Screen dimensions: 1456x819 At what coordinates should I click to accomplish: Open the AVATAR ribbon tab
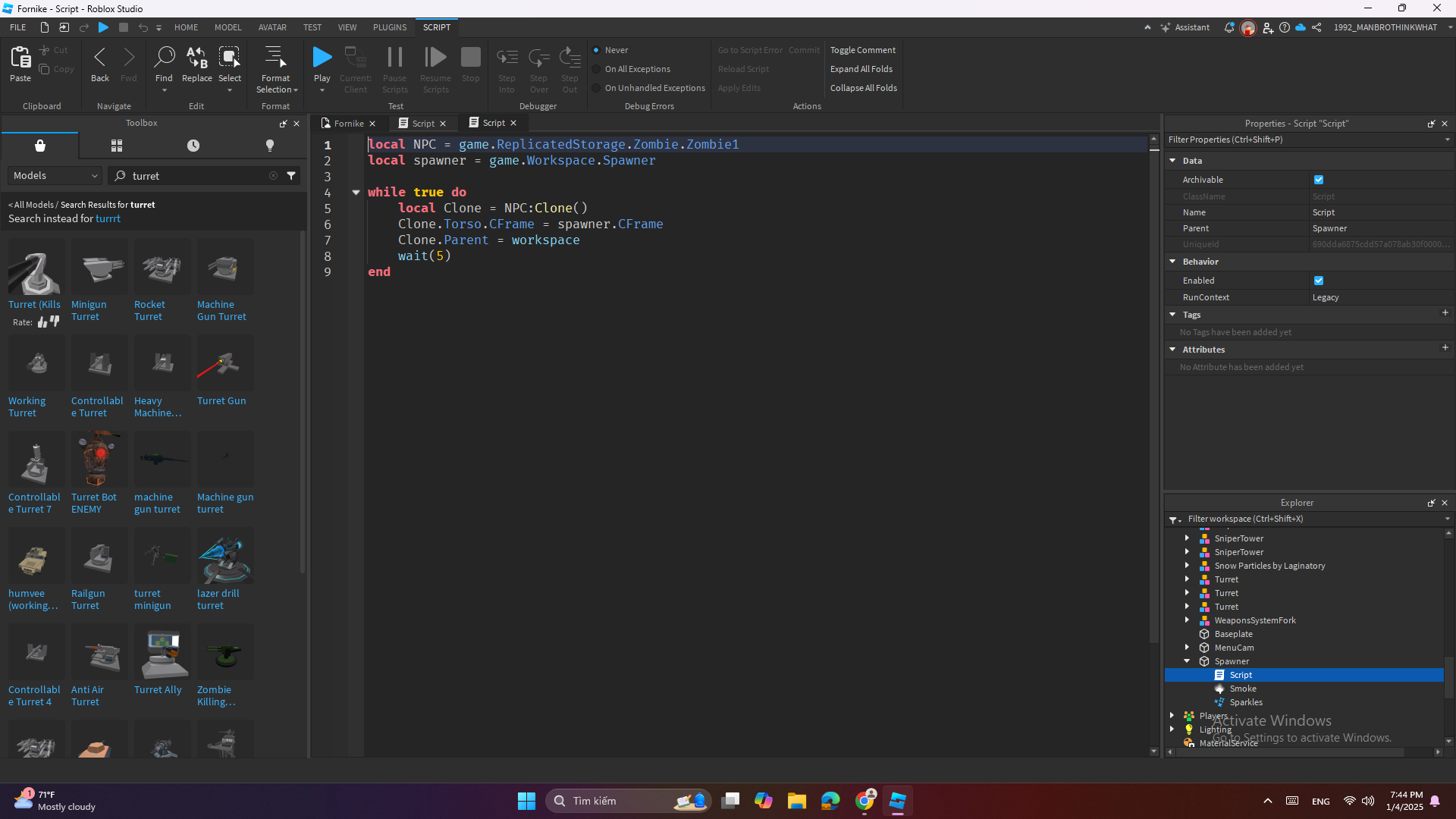[272, 27]
